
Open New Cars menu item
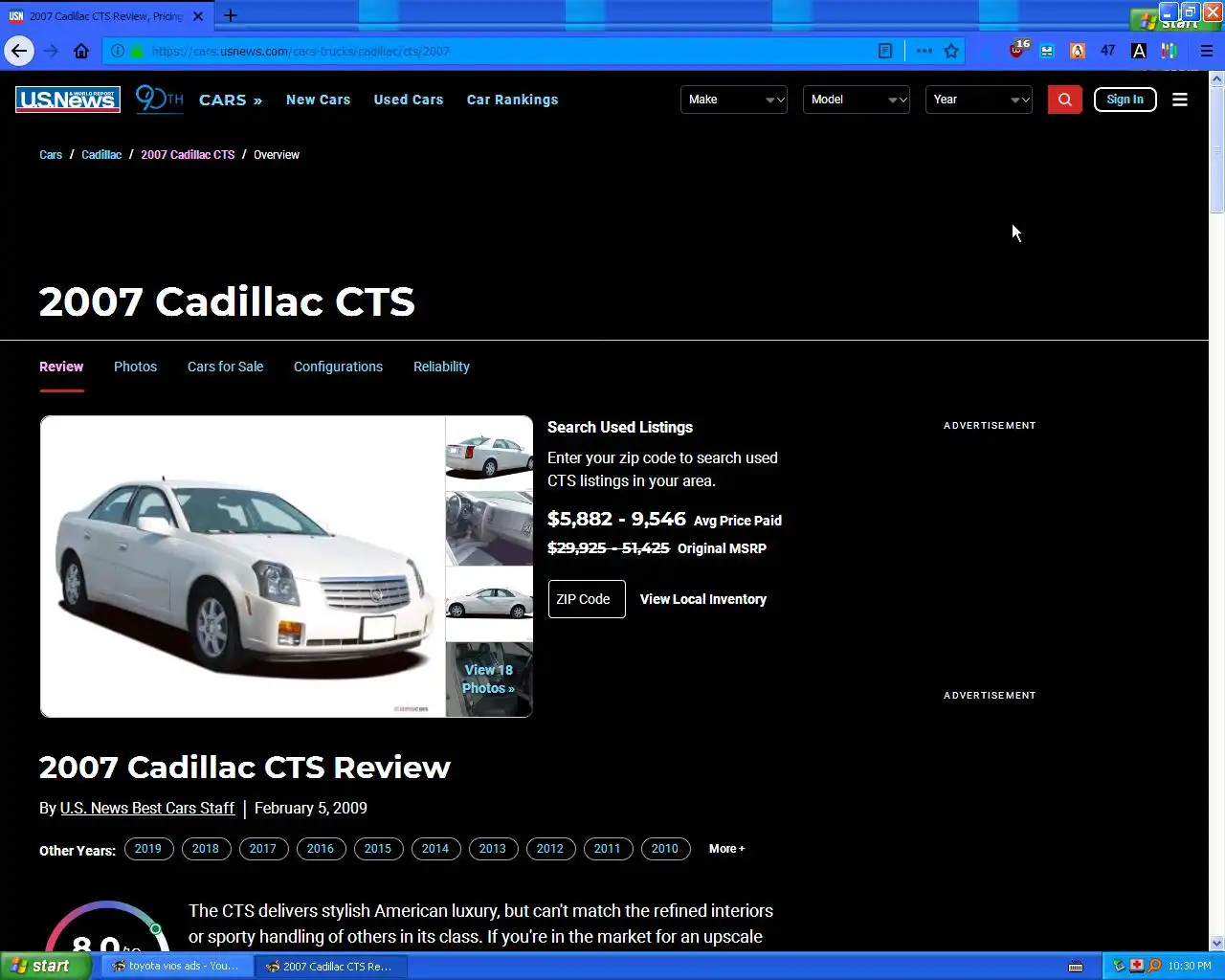(318, 100)
